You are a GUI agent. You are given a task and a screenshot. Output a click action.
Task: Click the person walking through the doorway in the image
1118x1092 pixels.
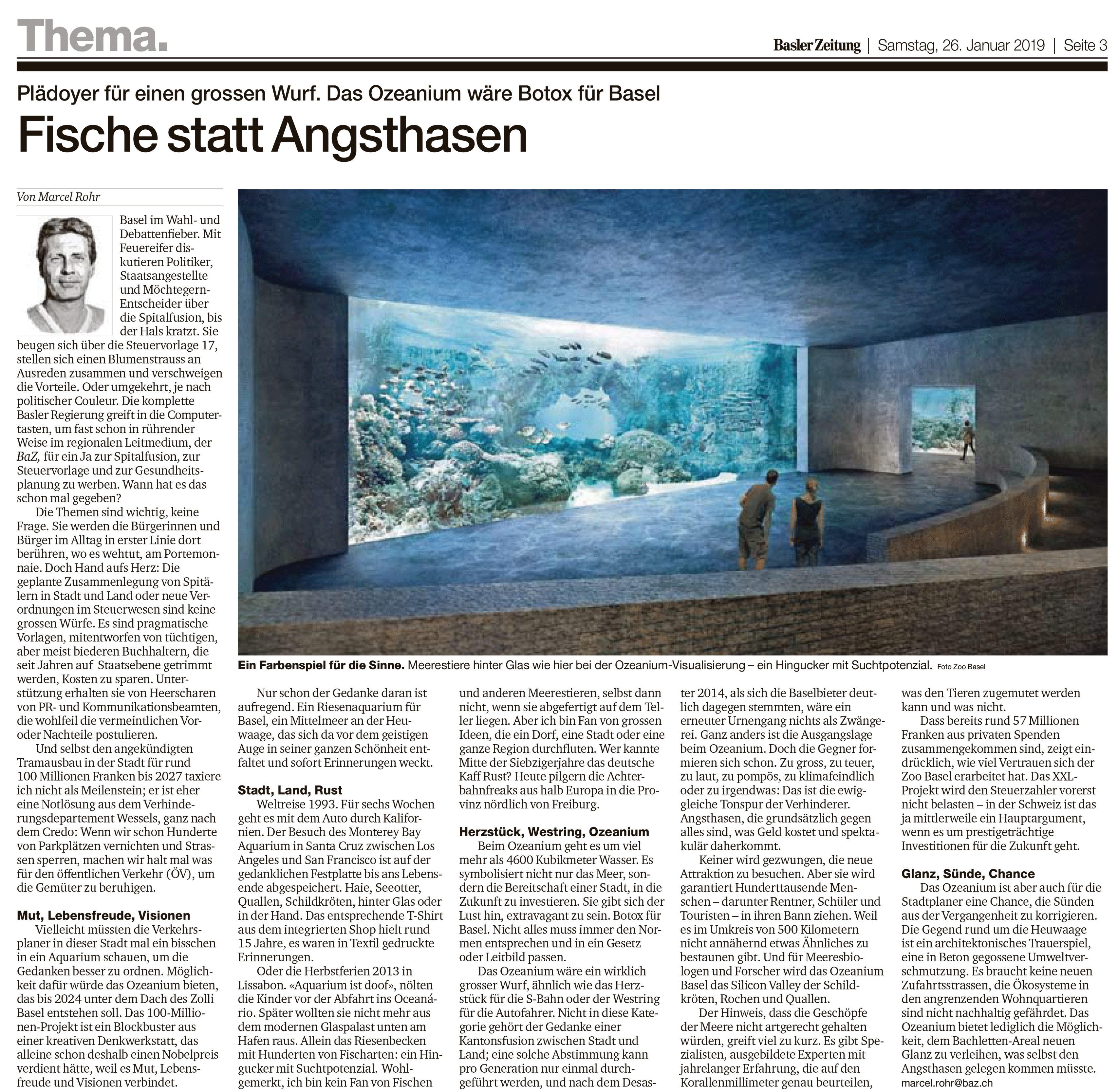pyautogui.click(x=968, y=439)
